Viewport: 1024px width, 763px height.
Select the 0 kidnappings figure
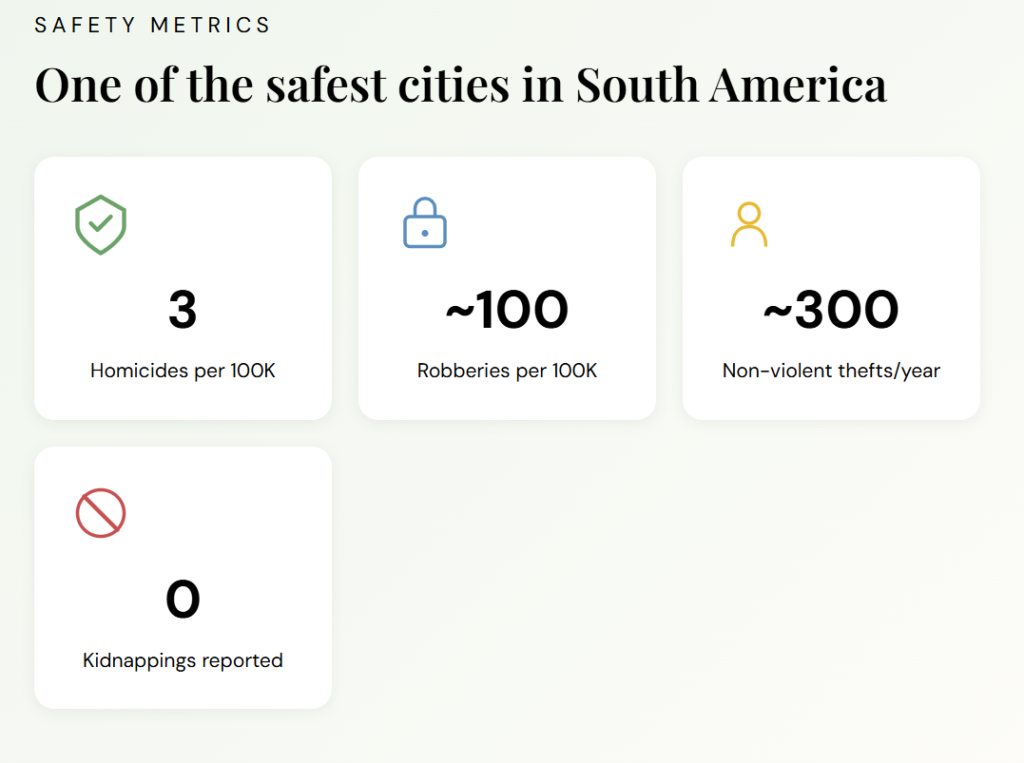[183, 600]
